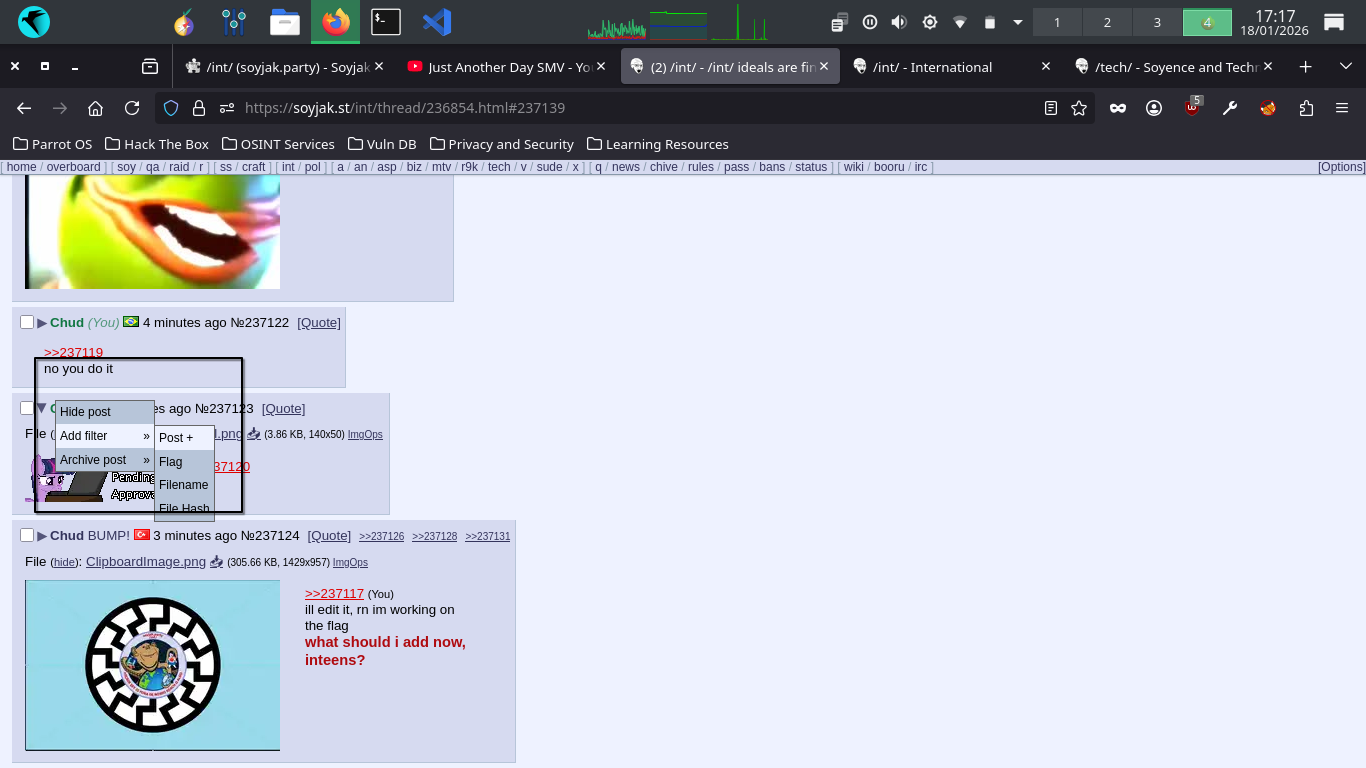Go to the overboard board link
Viewport: 1366px width, 768px height.
[x=73, y=167]
